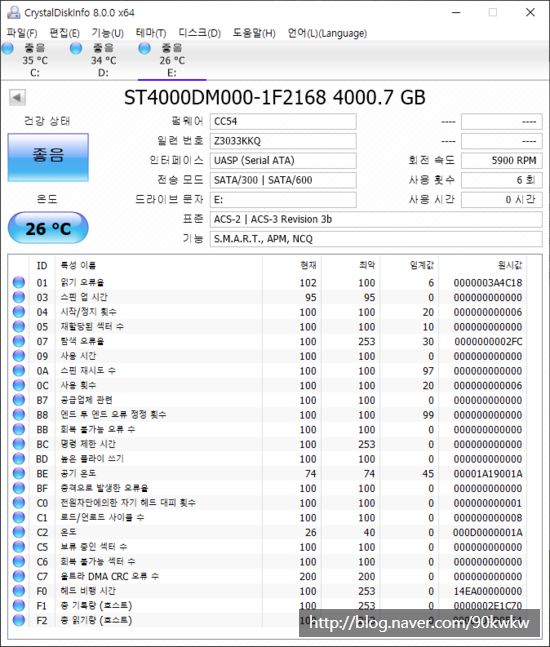Click the interface field UASP (Serial ATA)

click(283, 161)
